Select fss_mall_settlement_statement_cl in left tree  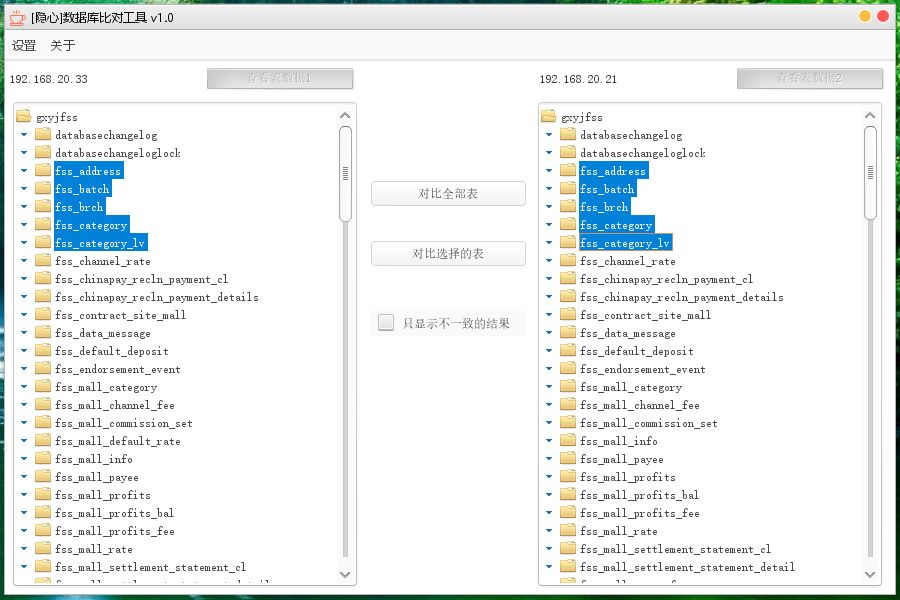[150, 567]
